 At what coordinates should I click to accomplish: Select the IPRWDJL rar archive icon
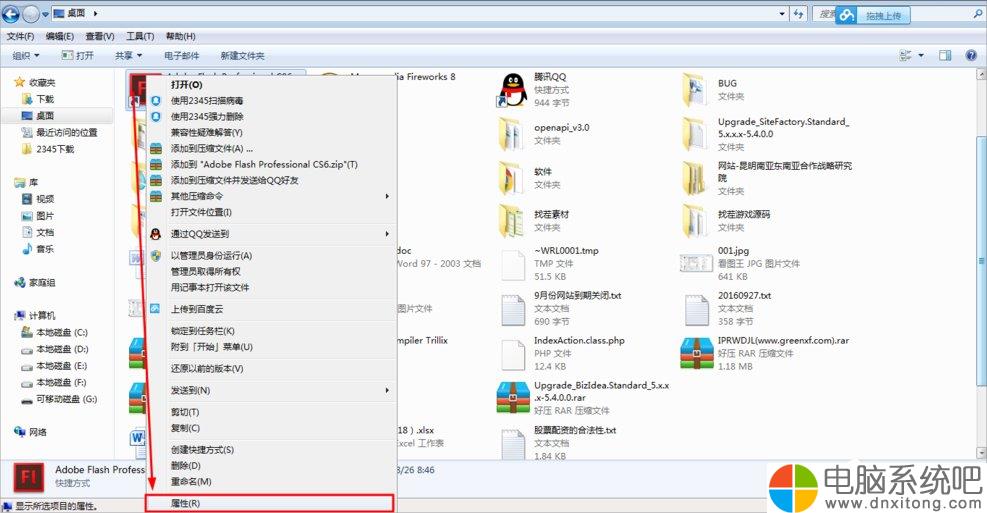pyautogui.click(x=696, y=353)
